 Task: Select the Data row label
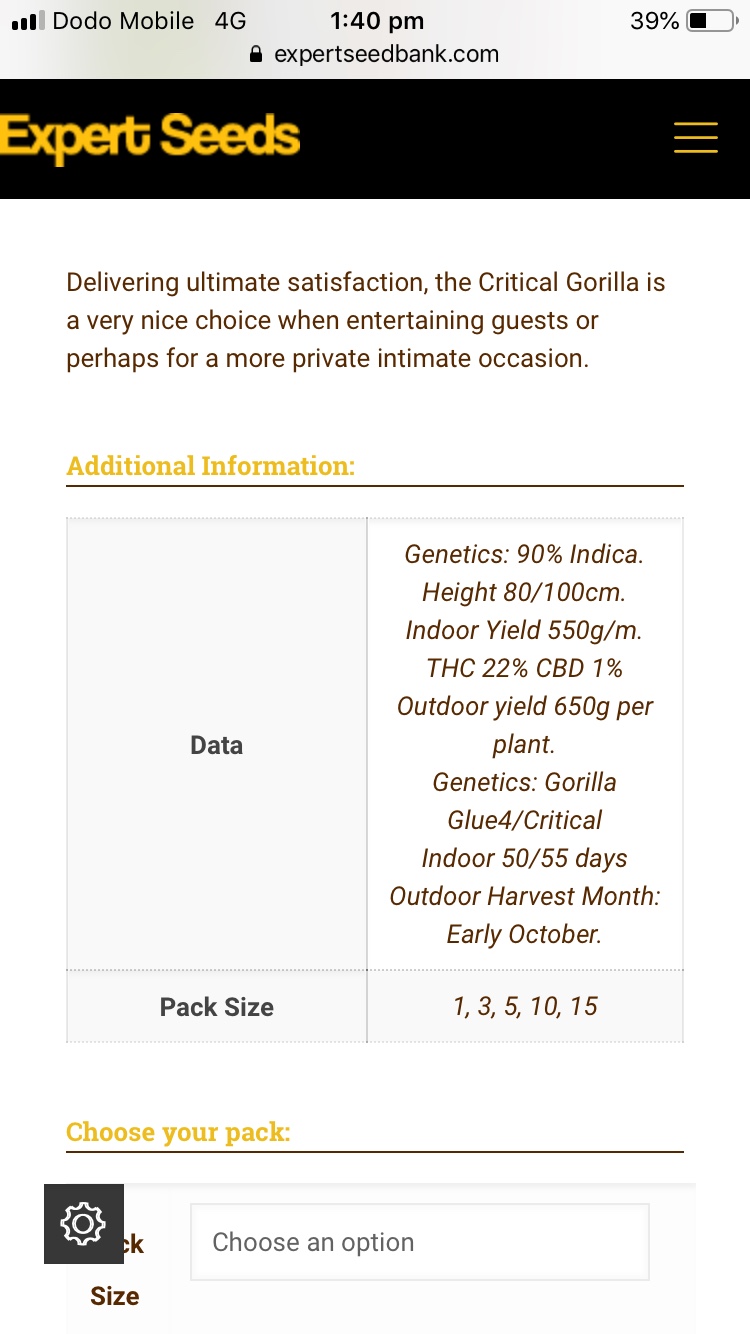pos(217,745)
